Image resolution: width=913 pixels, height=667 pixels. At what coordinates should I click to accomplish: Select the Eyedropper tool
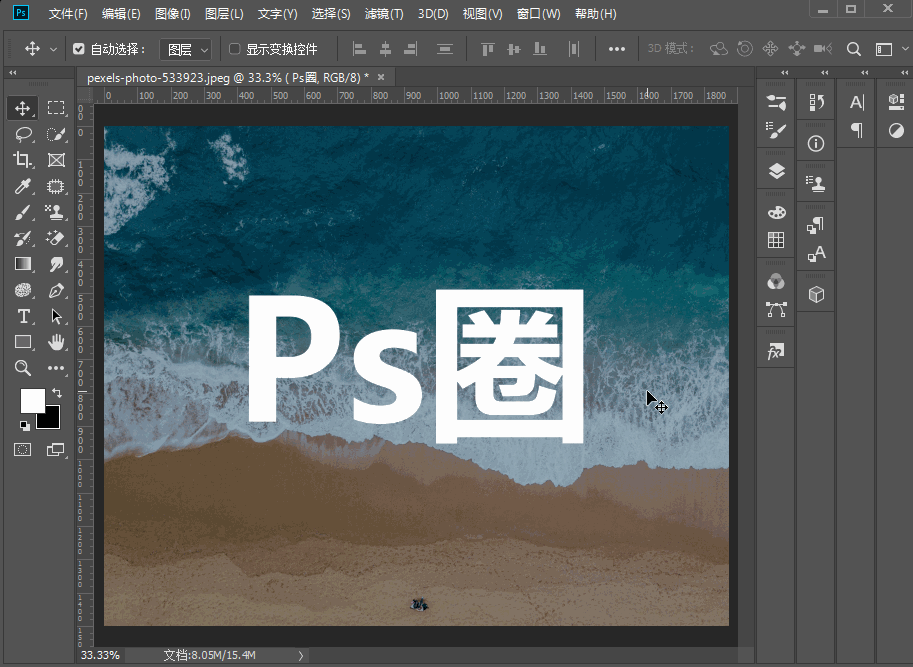tap(23, 186)
